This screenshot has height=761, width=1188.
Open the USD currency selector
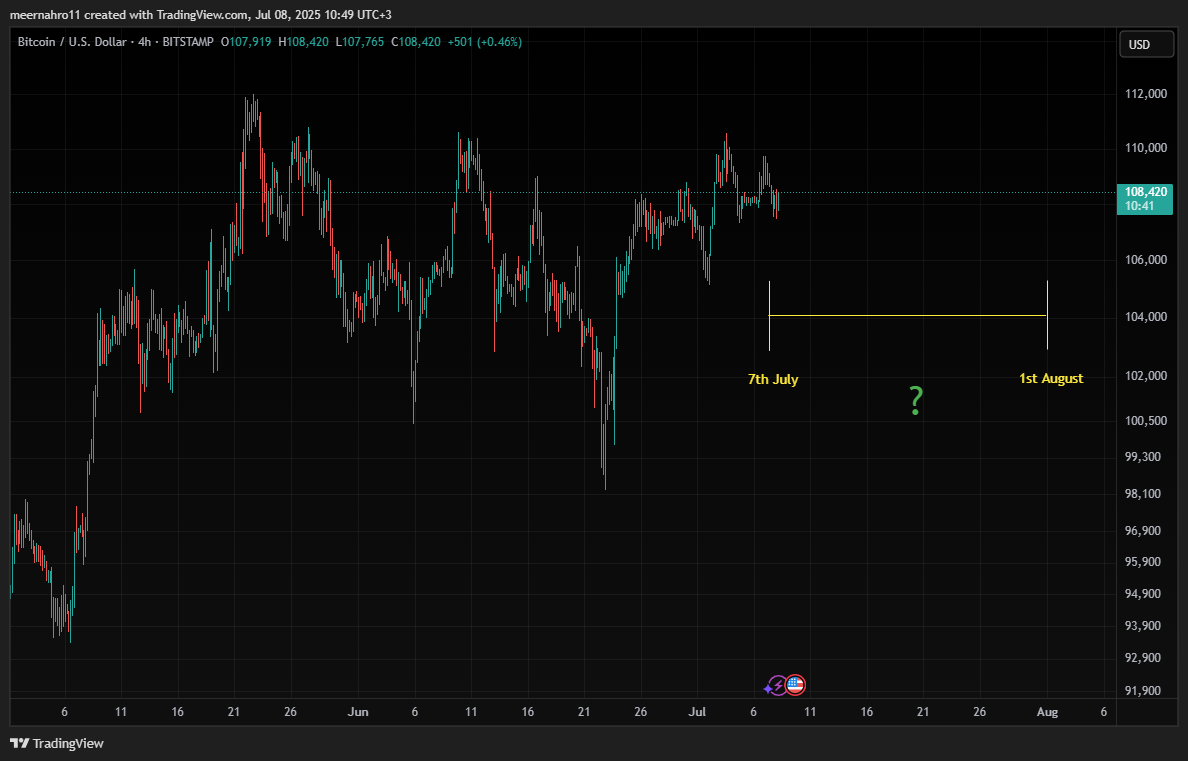click(x=1139, y=45)
